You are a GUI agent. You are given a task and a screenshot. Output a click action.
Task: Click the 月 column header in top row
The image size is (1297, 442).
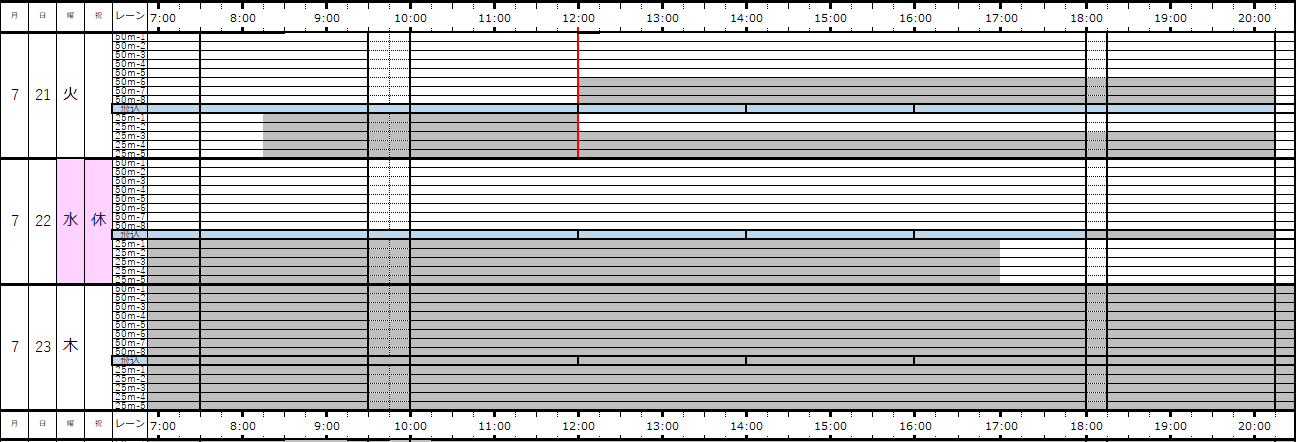pyautogui.click(x=14, y=17)
